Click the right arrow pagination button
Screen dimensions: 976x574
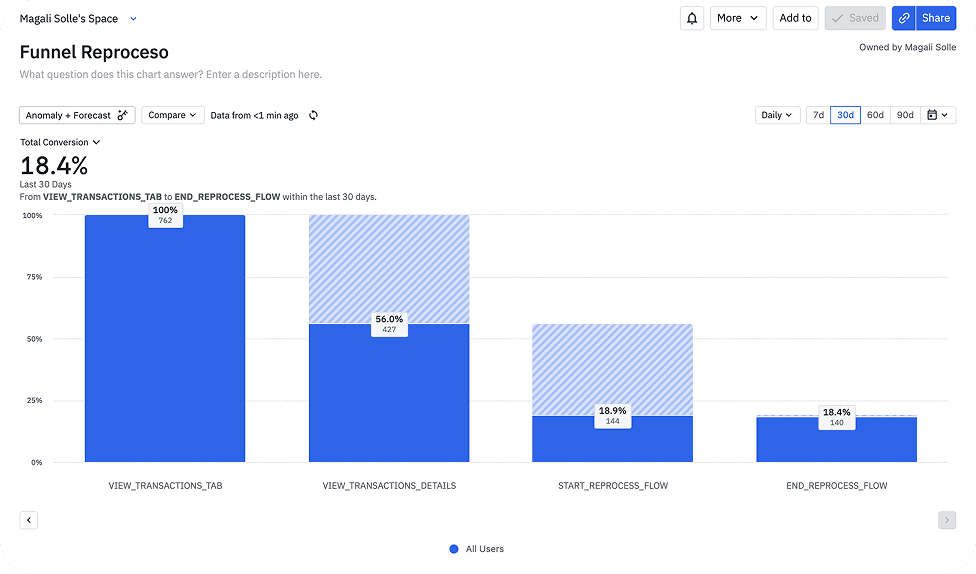[x=946, y=520]
